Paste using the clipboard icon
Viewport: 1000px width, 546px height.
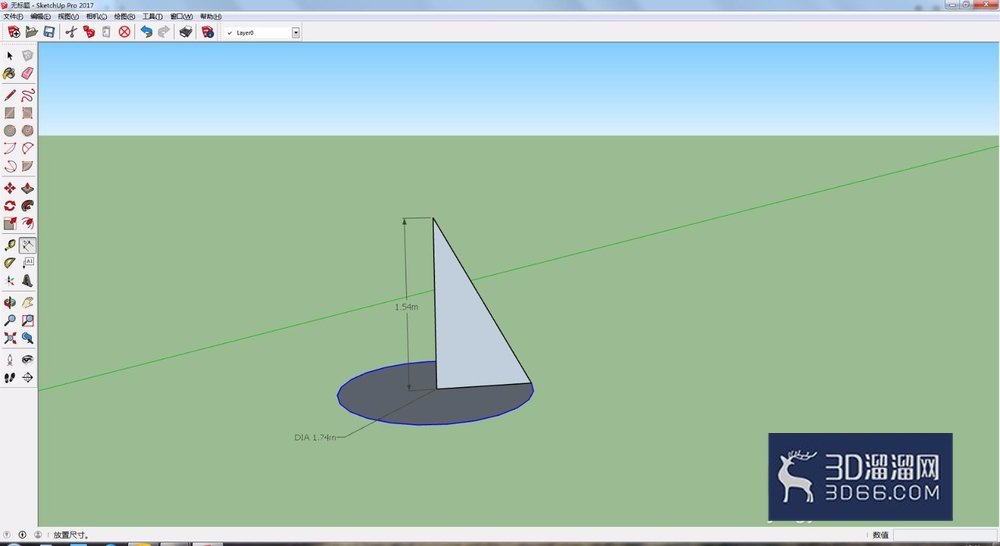107,32
